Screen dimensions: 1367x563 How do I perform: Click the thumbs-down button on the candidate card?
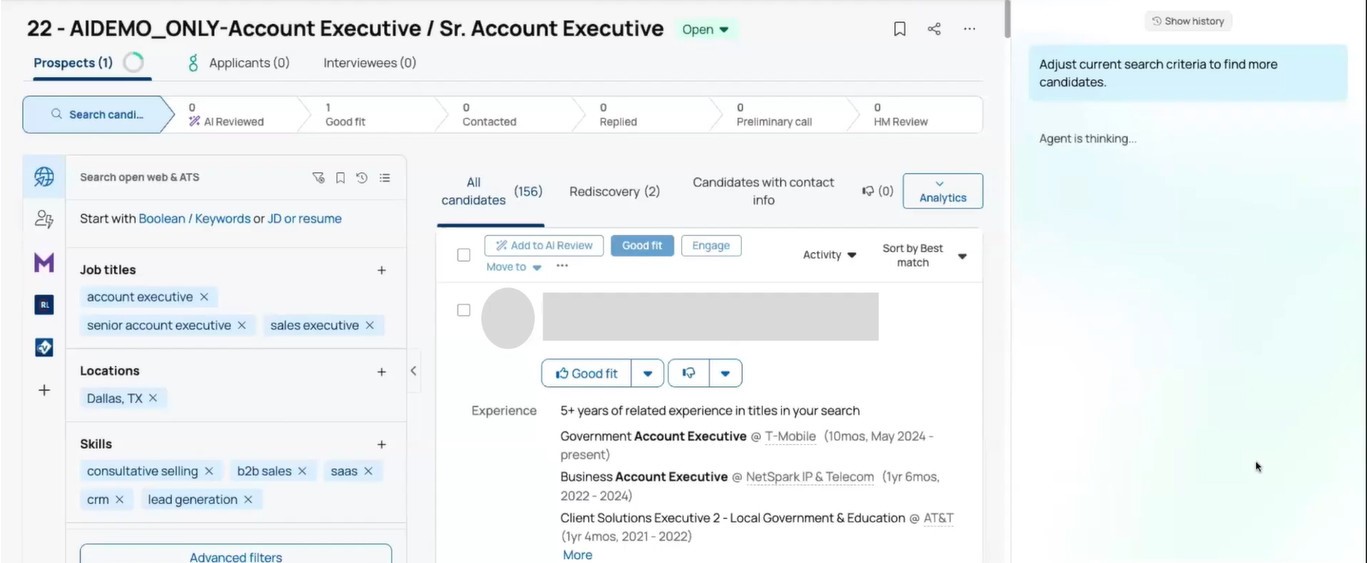click(689, 373)
